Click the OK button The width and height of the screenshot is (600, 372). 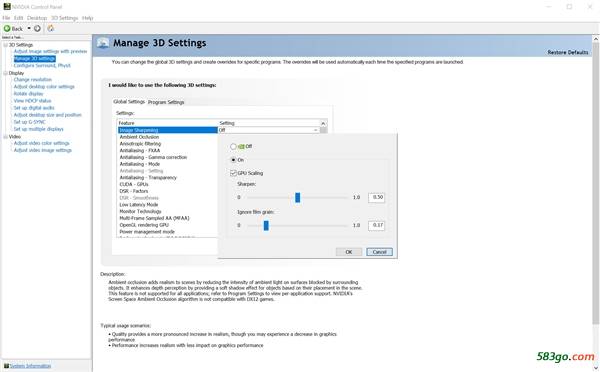tap(349, 252)
